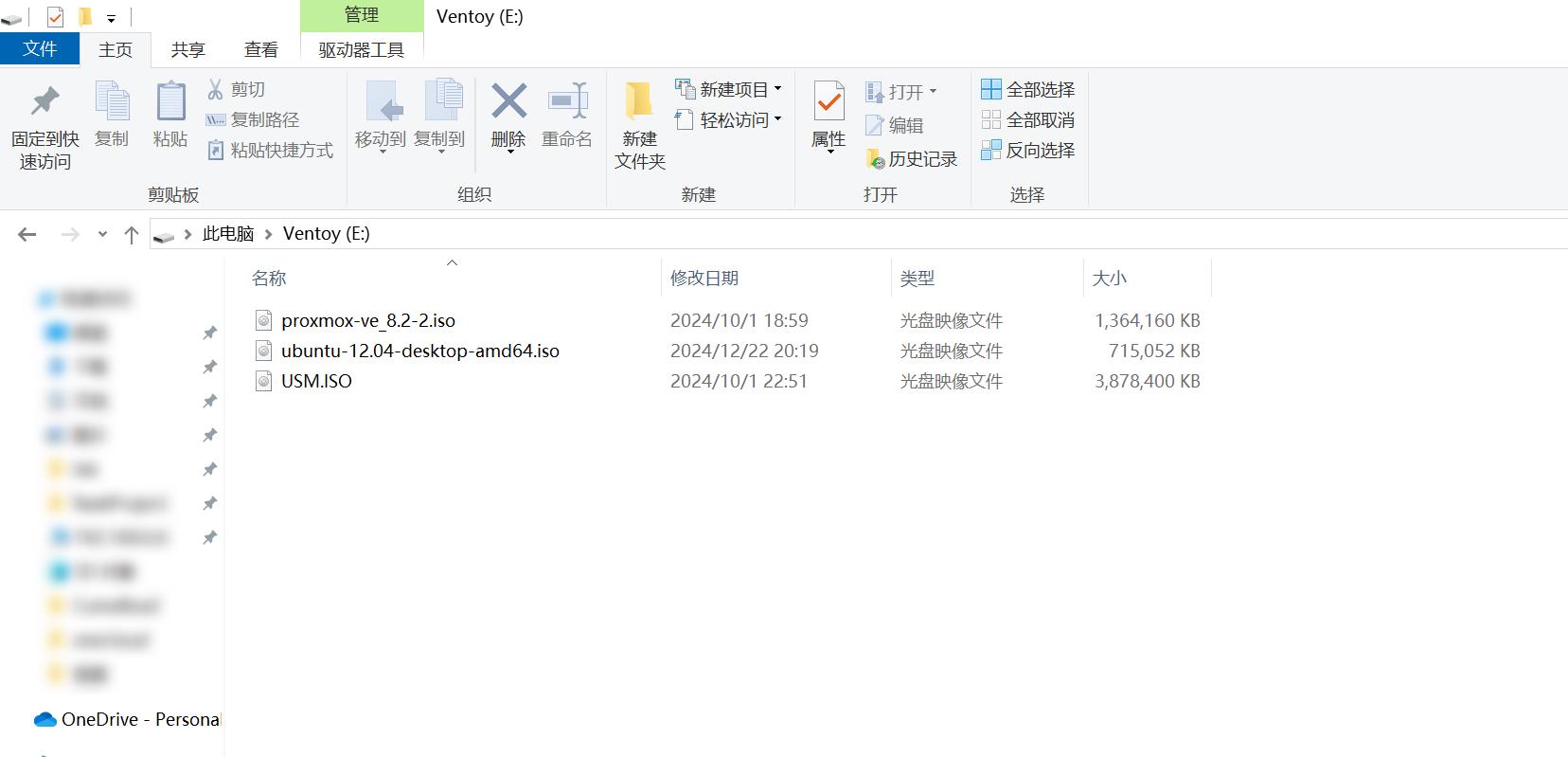
Task: Click the back navigation arrow
Action: [x=27, y=234]
